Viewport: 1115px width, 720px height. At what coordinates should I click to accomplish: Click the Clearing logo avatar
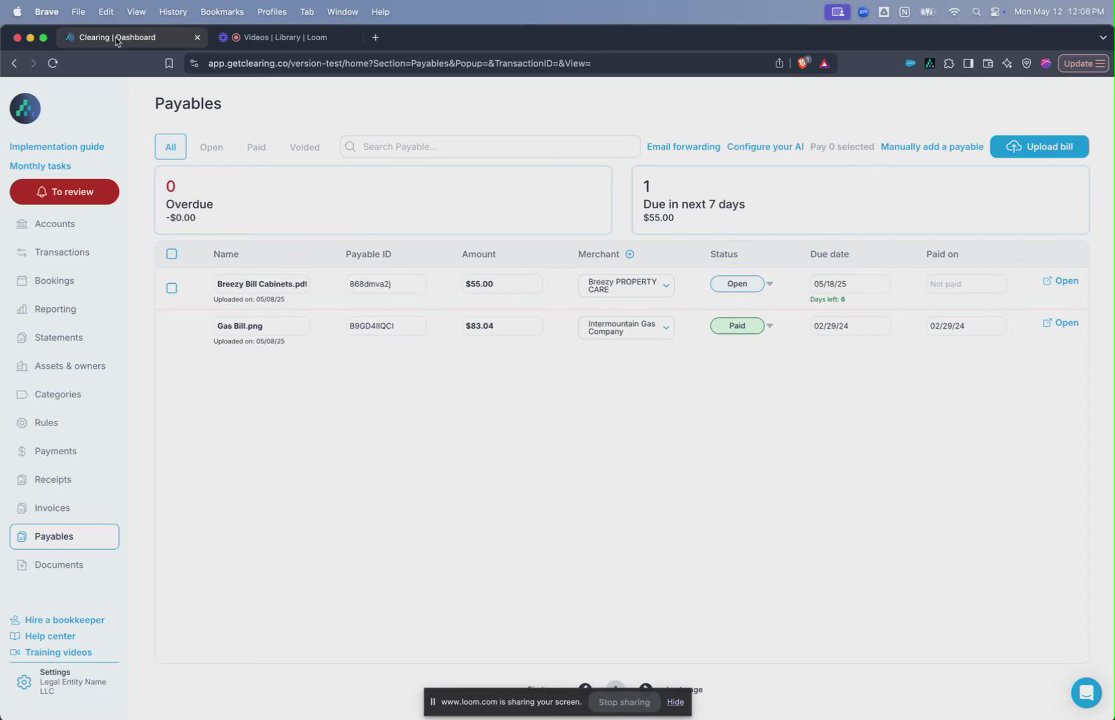tap(25, 109)
